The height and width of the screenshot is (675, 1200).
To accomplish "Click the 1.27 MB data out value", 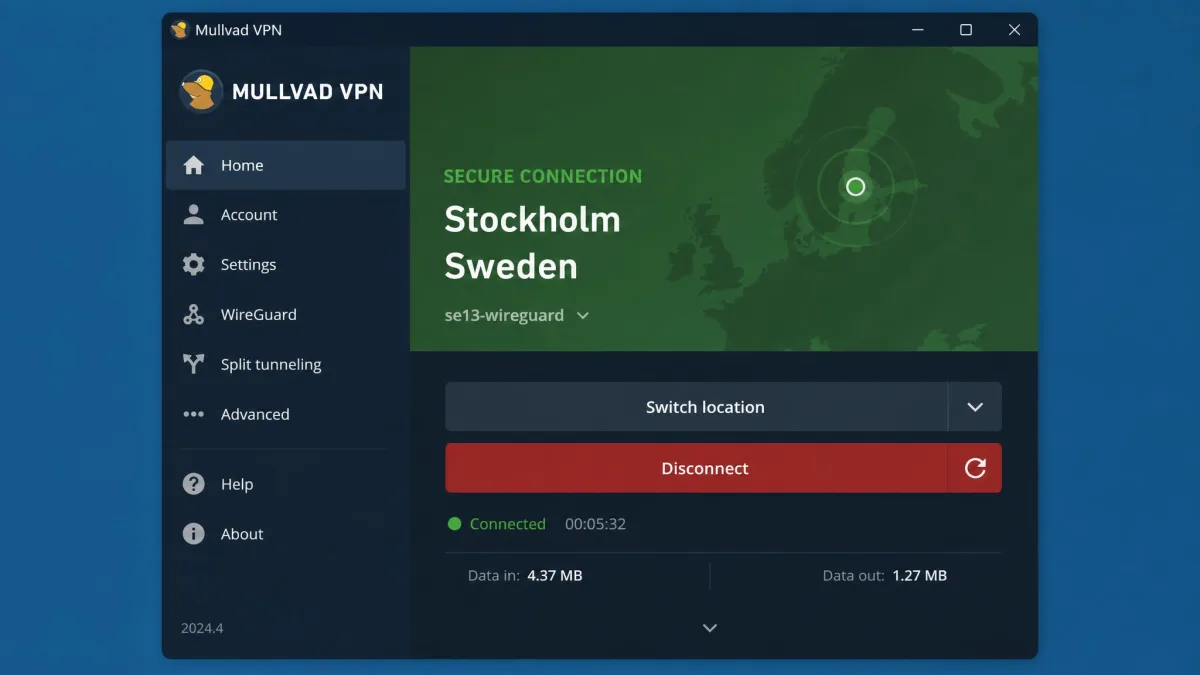I will [x=919, y=576].
